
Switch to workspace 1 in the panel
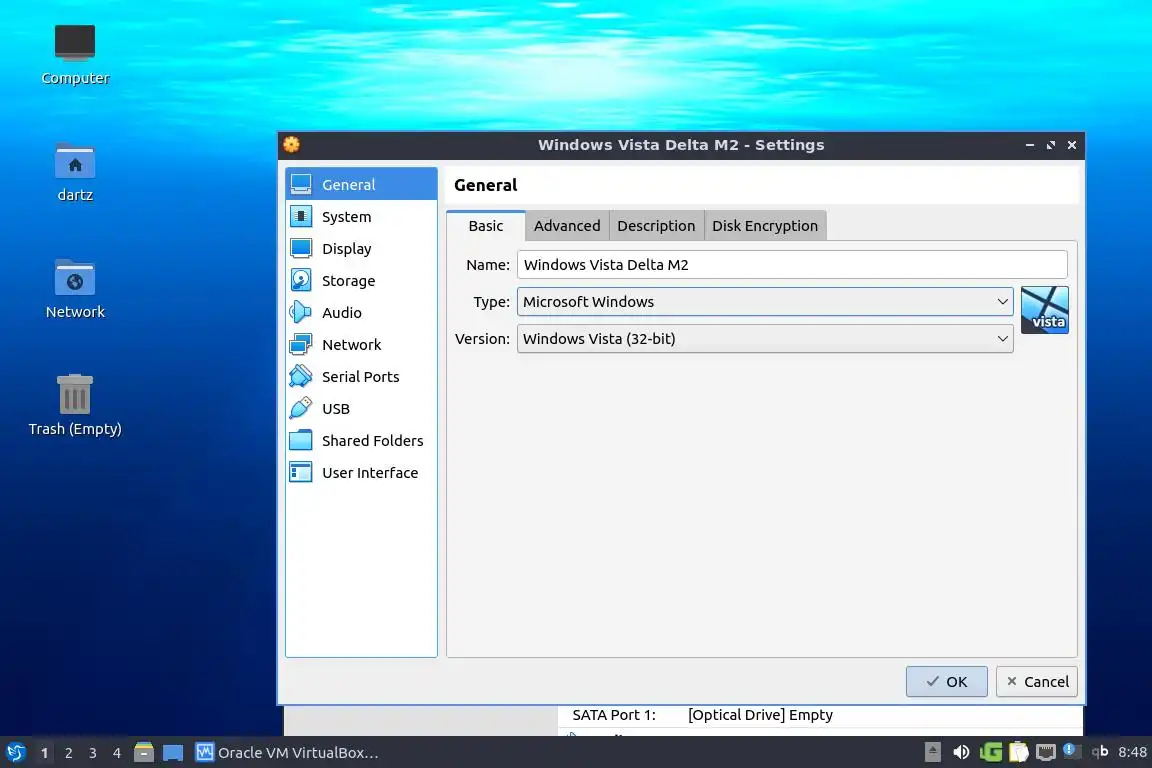click(45, 753)
